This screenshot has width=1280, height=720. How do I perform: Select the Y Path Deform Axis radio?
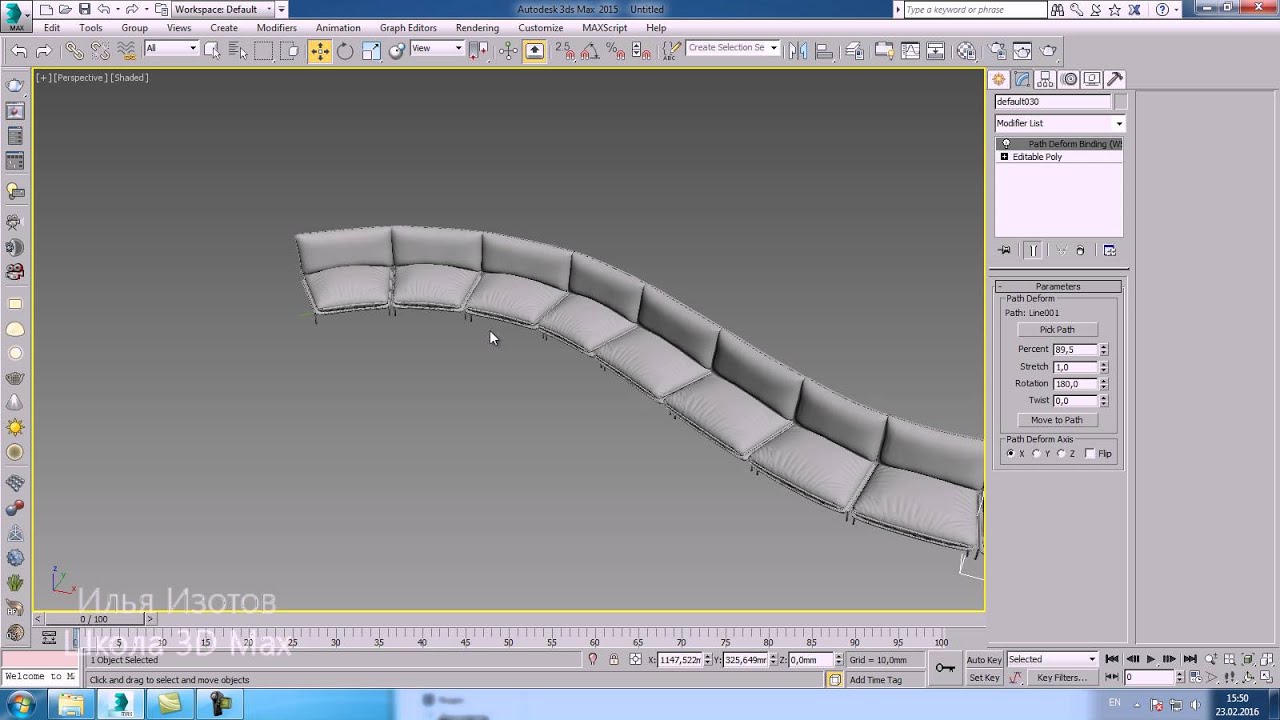tap(1036, 454)
